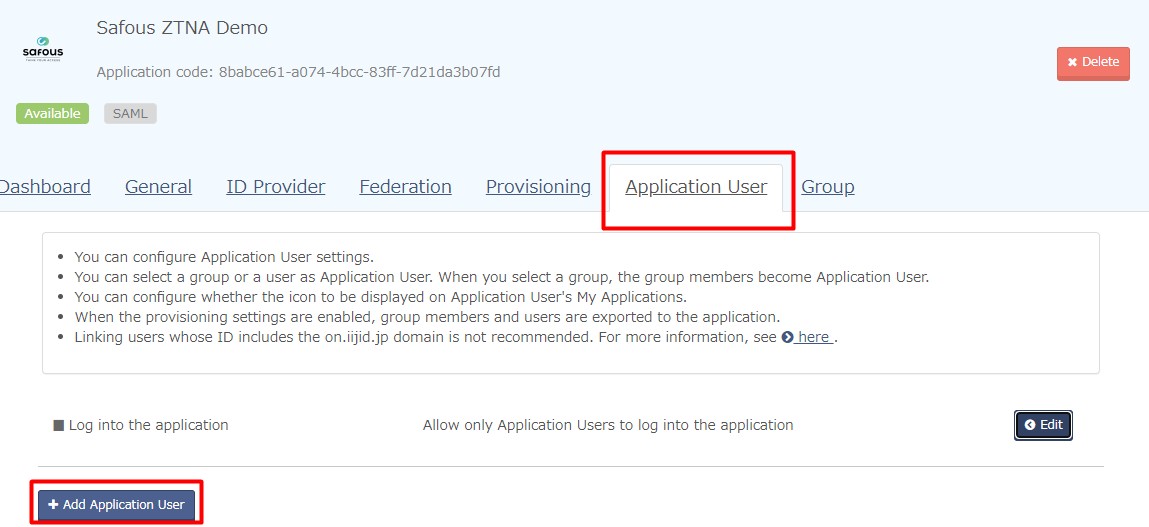1149x527 pixels.
Task: Click the Safous logo thumbnail
Action: point(42,50)
